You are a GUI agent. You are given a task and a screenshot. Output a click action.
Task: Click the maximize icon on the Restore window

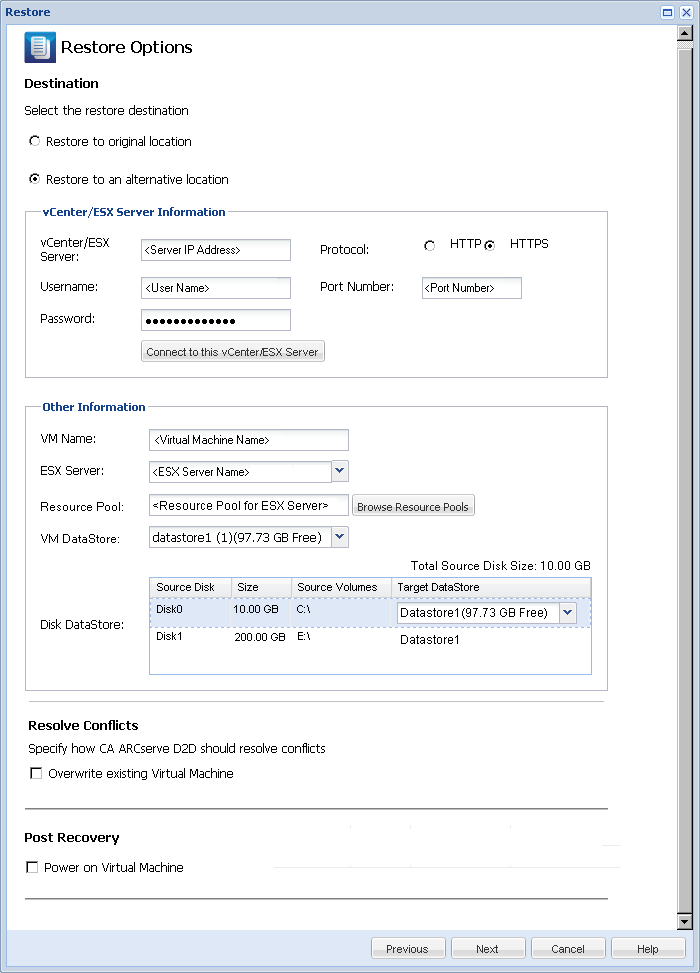(667, 11)
